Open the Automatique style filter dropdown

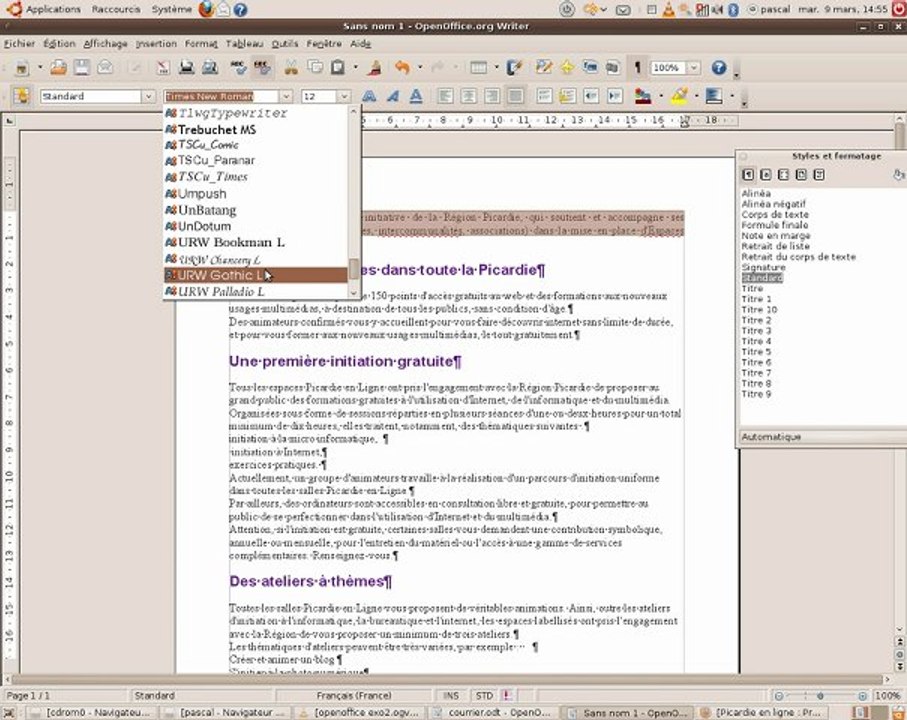(x=823, y=437)
